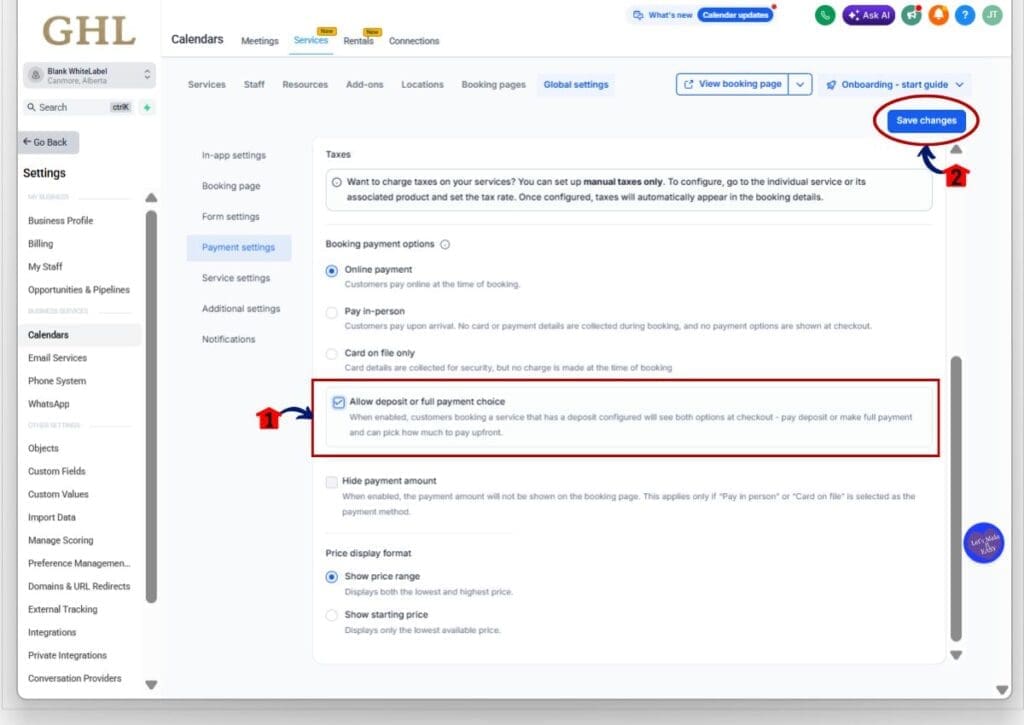Click the Save changes button
The width and height of the screenshot is (1024, 725).
tap(926, 121)
